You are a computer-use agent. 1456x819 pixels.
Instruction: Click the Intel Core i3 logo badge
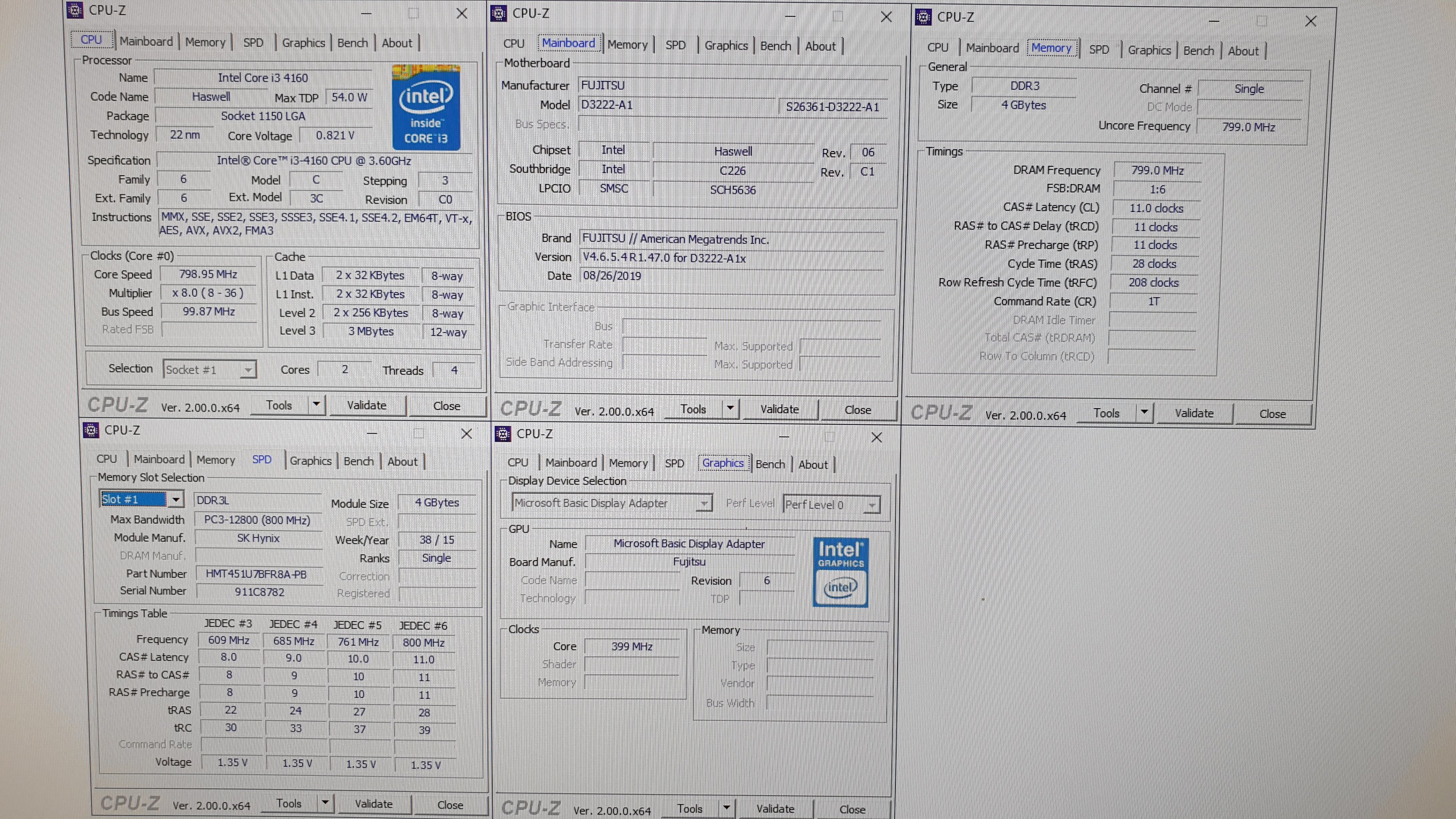pos(426,107)
